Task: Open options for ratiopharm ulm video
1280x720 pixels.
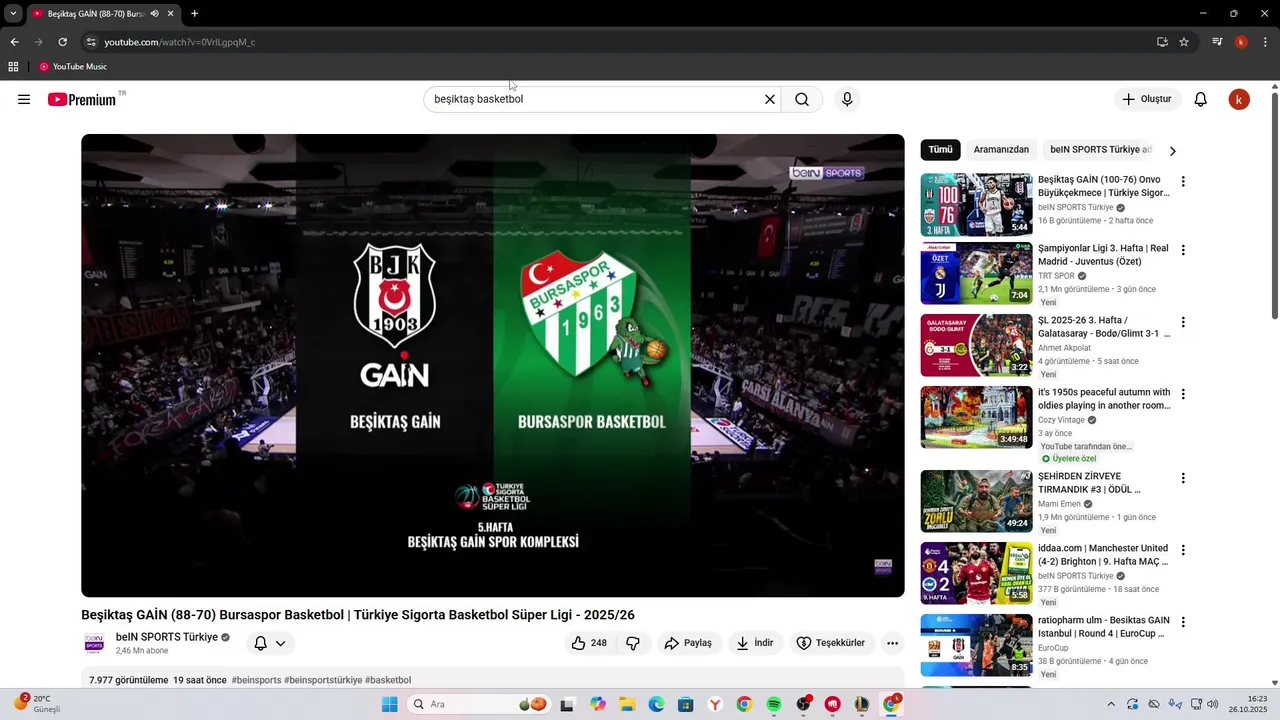Action: 1183,622
